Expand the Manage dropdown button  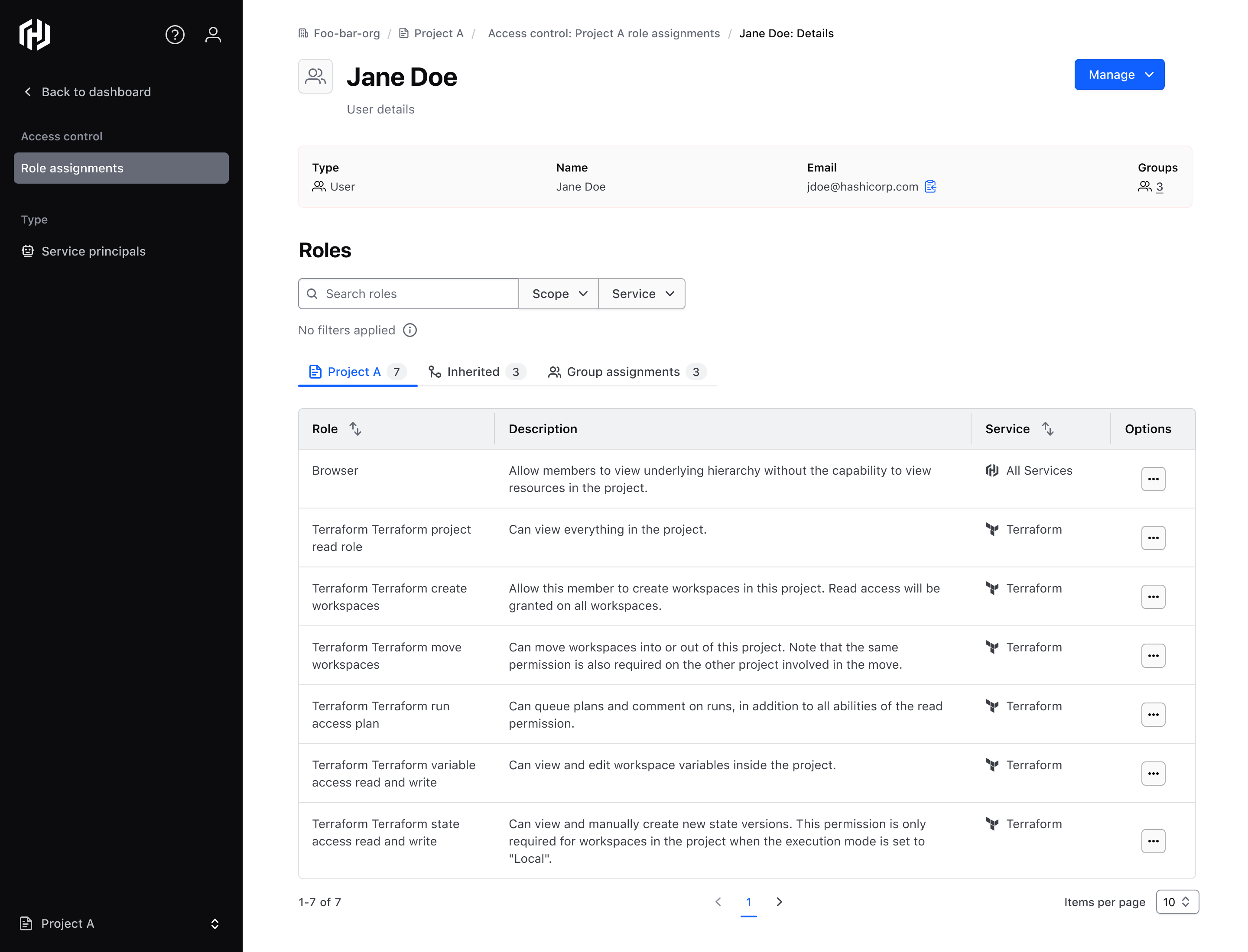(x=1119, y=75)
